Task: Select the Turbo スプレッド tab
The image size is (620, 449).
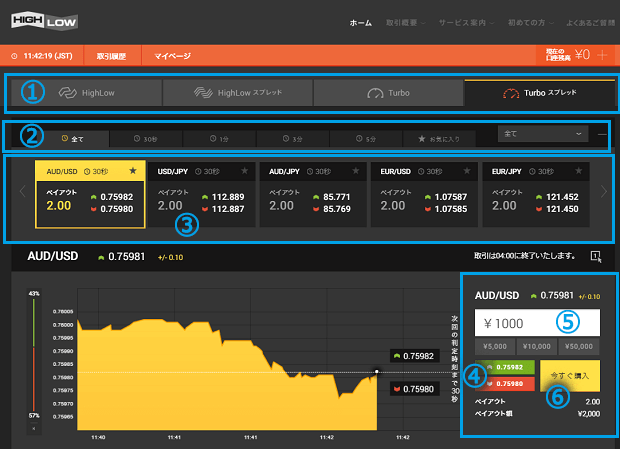Action: (x=540, y=93)
